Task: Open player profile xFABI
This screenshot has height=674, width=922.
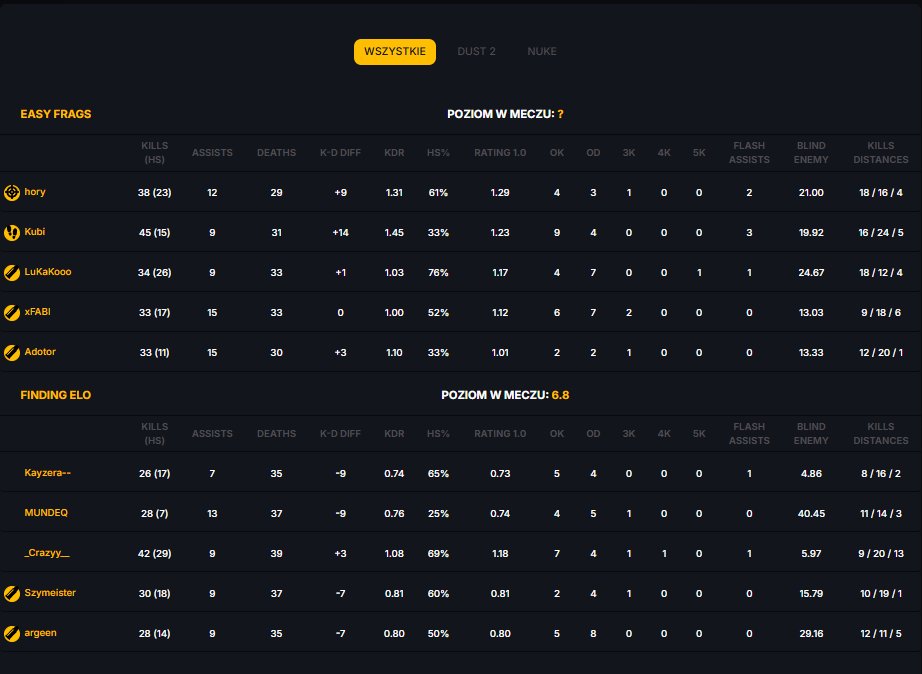Action: point(38,312)
